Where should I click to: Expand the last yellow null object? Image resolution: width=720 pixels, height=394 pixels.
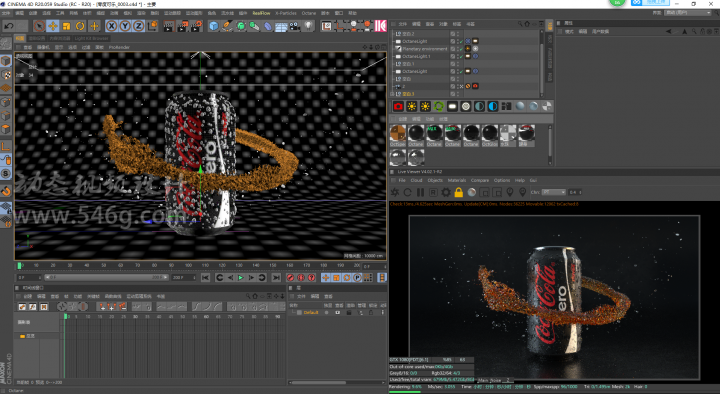[x=393, y=94]
